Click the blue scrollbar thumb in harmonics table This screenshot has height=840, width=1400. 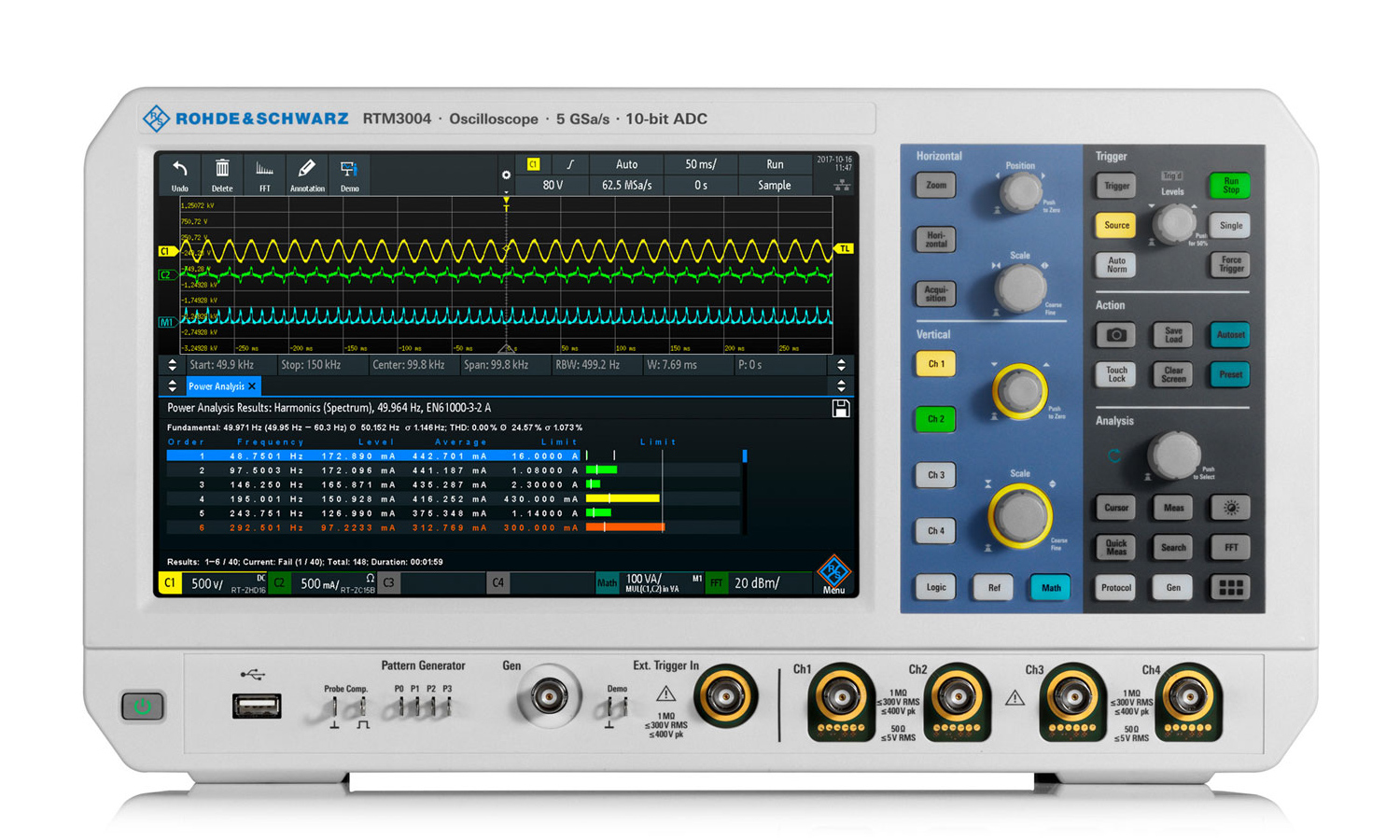(x=744, y=456)
